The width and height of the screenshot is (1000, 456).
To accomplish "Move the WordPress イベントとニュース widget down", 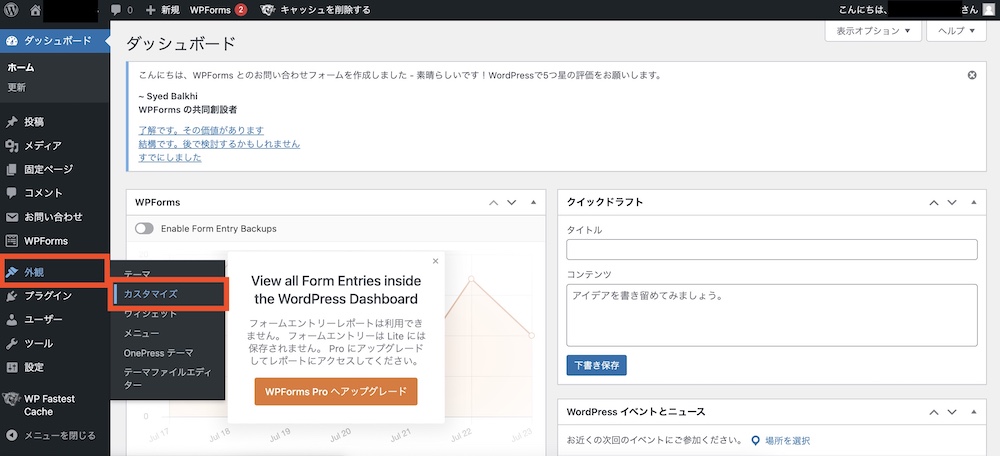I will [x=952, y=412].
